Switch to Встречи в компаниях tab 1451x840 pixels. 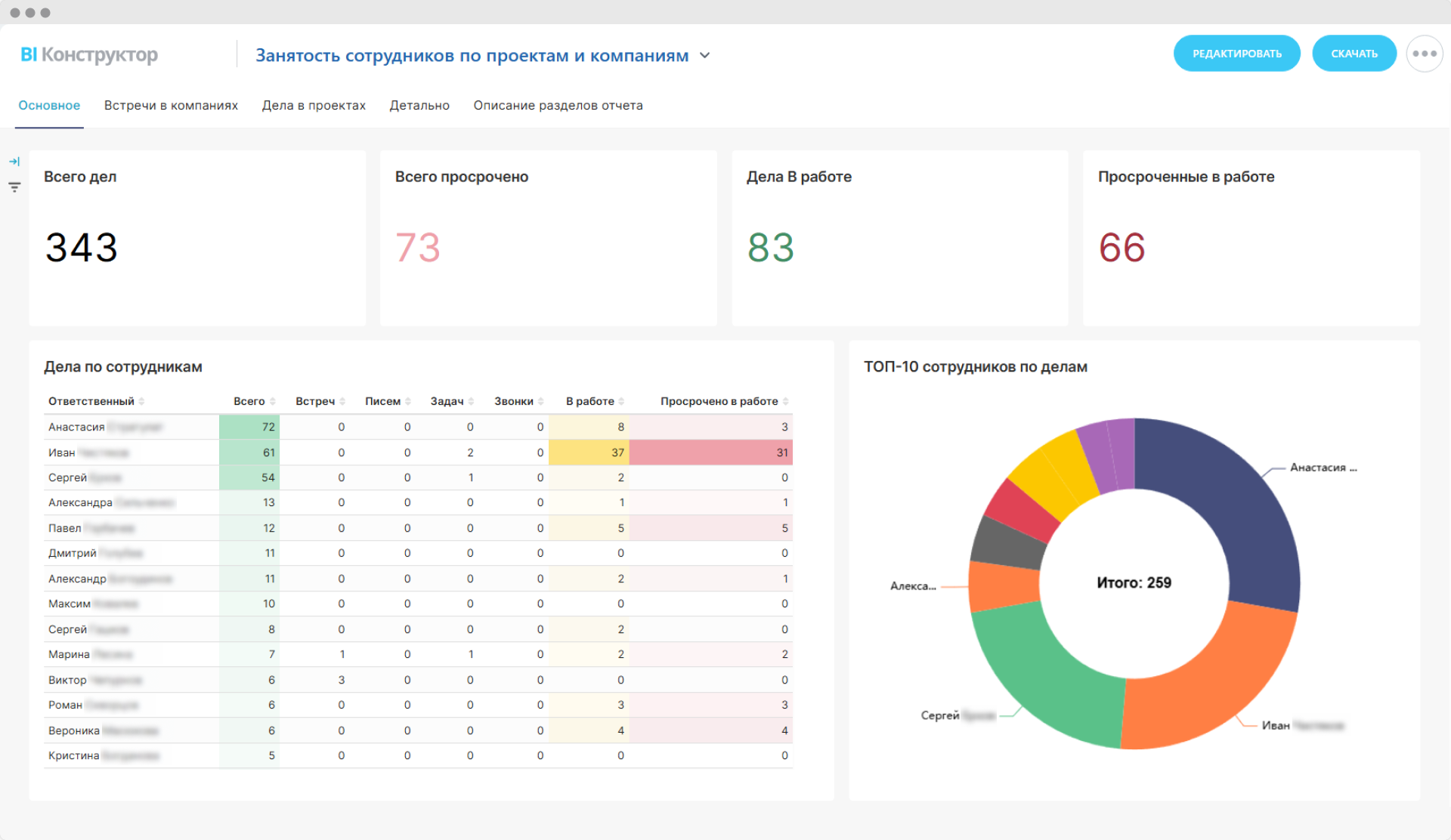(171, 106)
